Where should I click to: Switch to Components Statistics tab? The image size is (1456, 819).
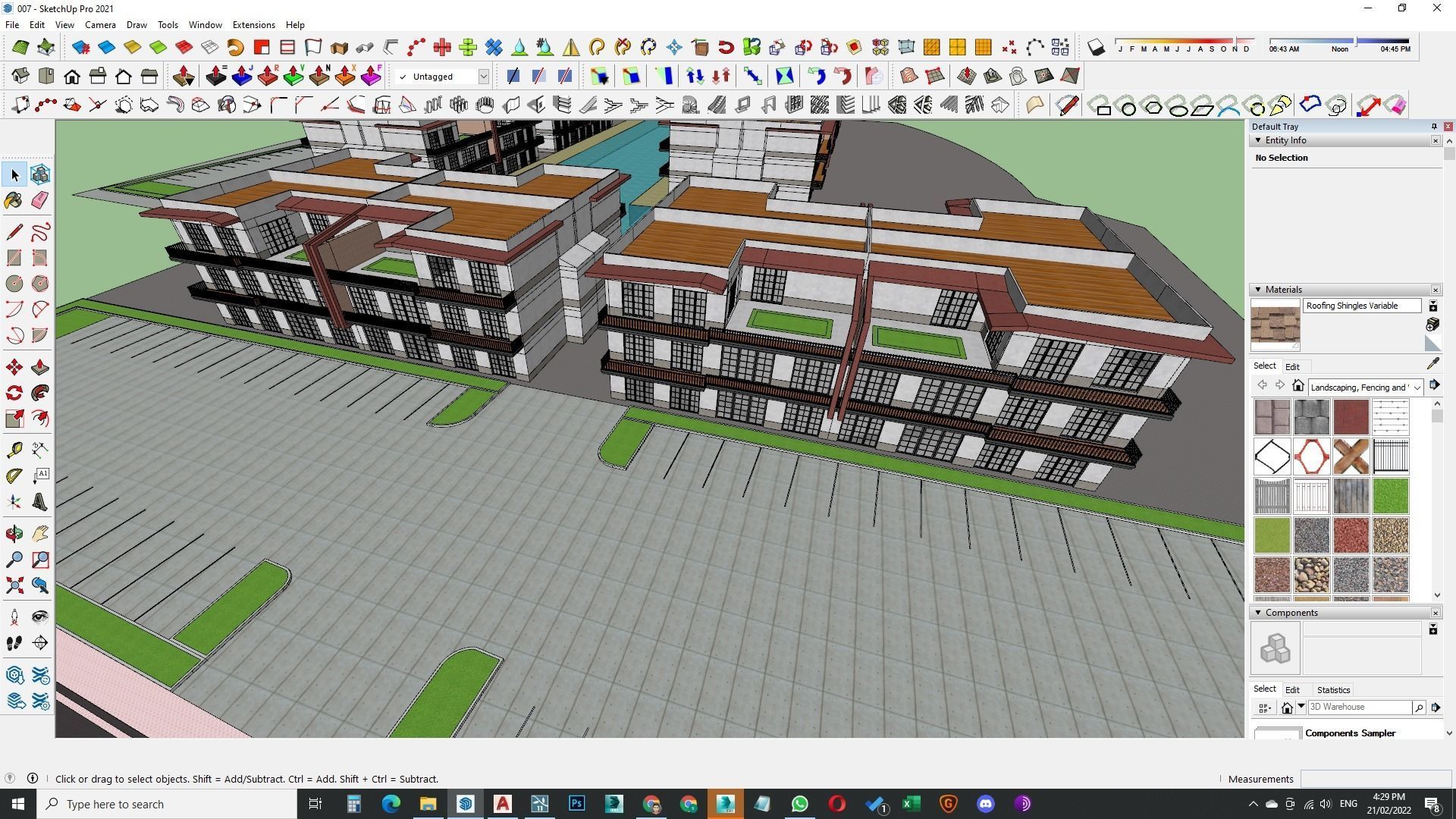[1333, 690]
